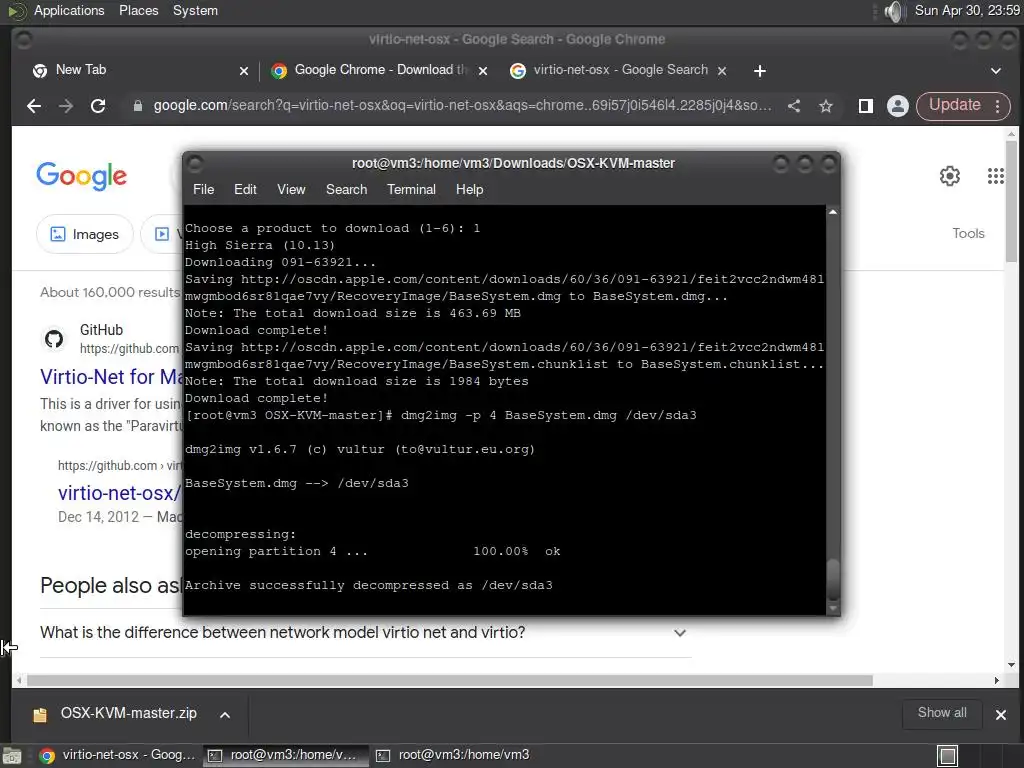Viewport: 1024px width, 768px height.
Task: Click the page vertical scrollbar thumb
Action: (1012, 199)
